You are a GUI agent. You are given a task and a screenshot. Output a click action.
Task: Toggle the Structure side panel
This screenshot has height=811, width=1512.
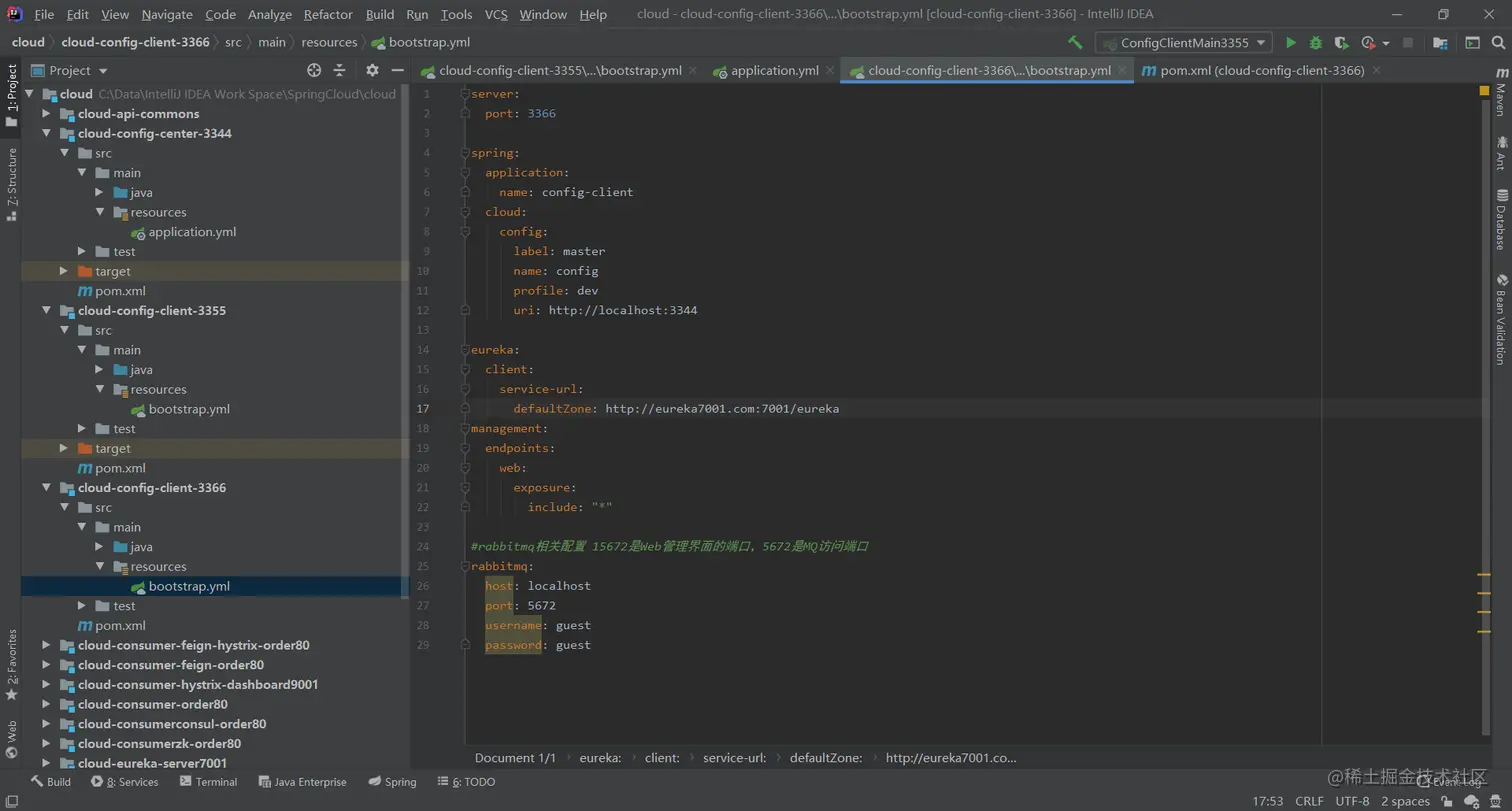pos(12,183)
